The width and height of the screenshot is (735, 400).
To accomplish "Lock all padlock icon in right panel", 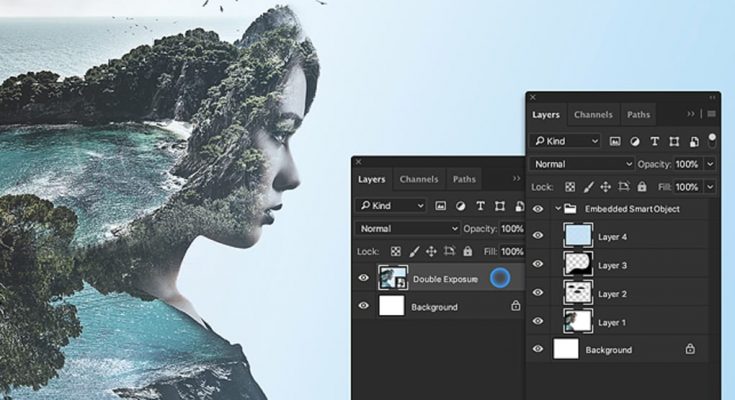I will pyautogui.click(x=642, y=187).
